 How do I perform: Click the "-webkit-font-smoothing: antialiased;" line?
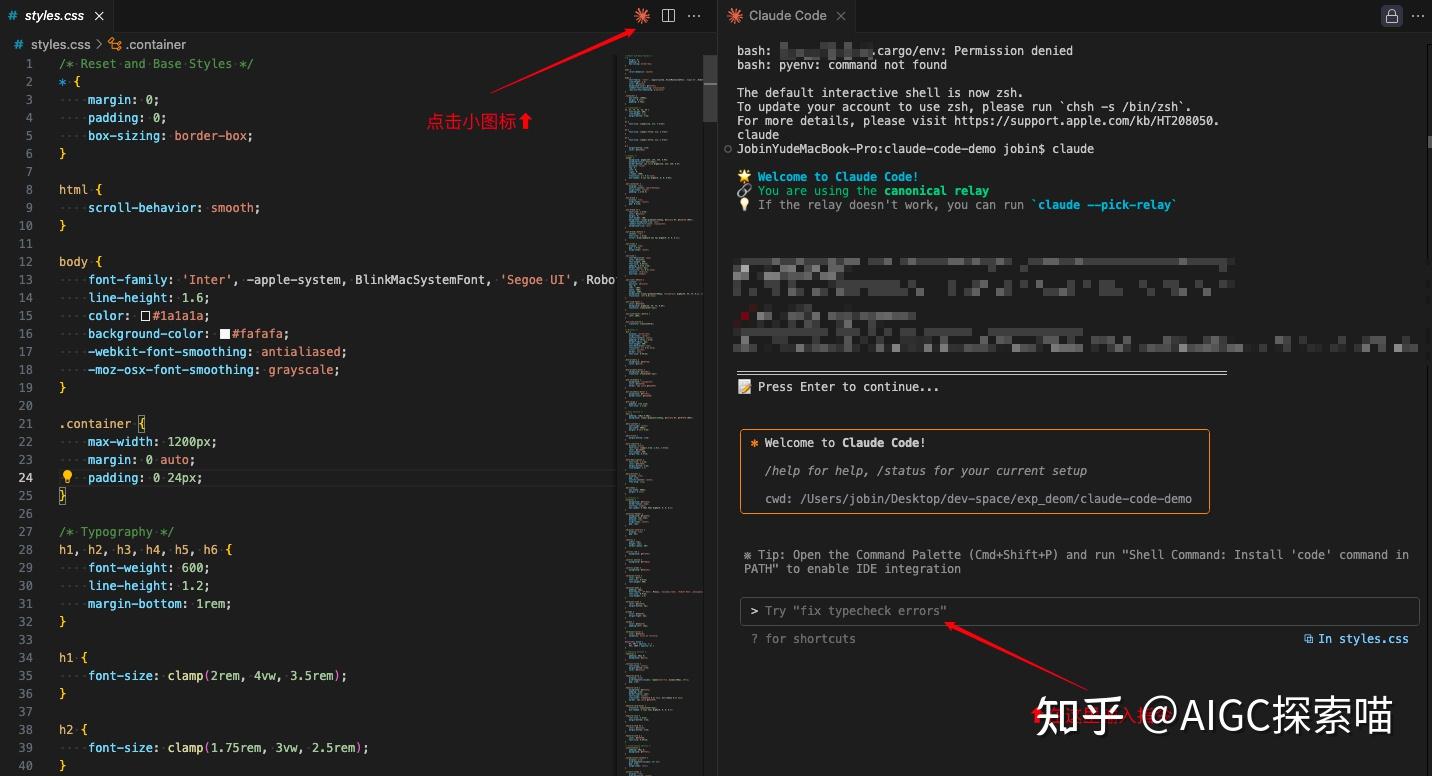coord(217,352)
